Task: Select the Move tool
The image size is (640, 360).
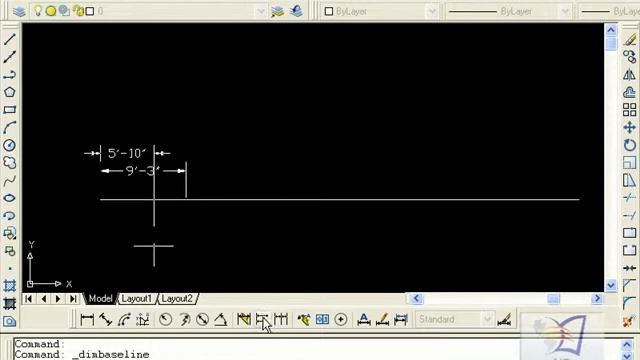Action: click(x=629, y=127)
